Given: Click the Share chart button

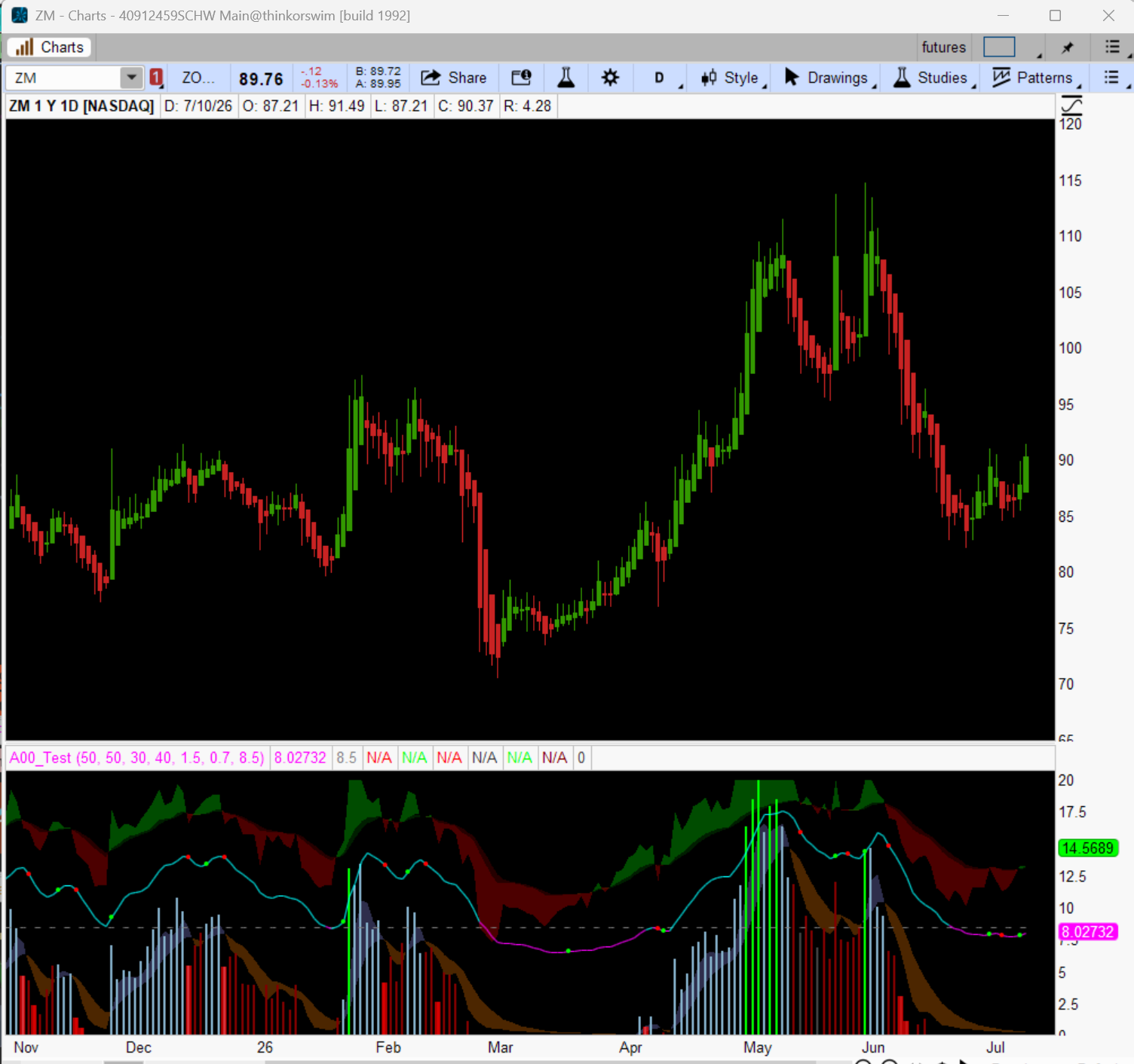Looking at the screenshot, I should coord(453,78).
